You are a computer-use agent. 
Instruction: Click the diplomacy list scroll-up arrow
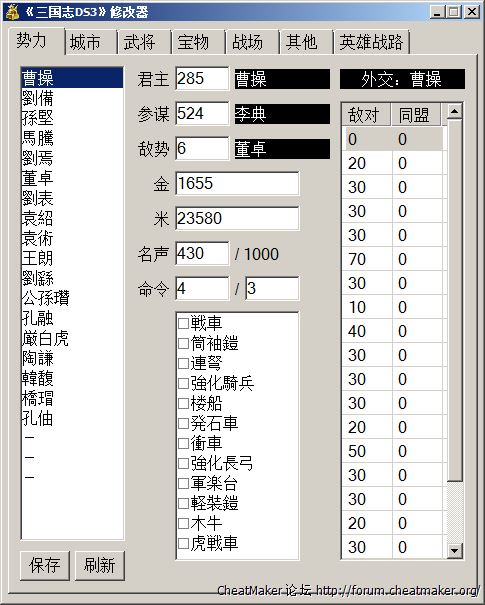[x=455, y=112]
